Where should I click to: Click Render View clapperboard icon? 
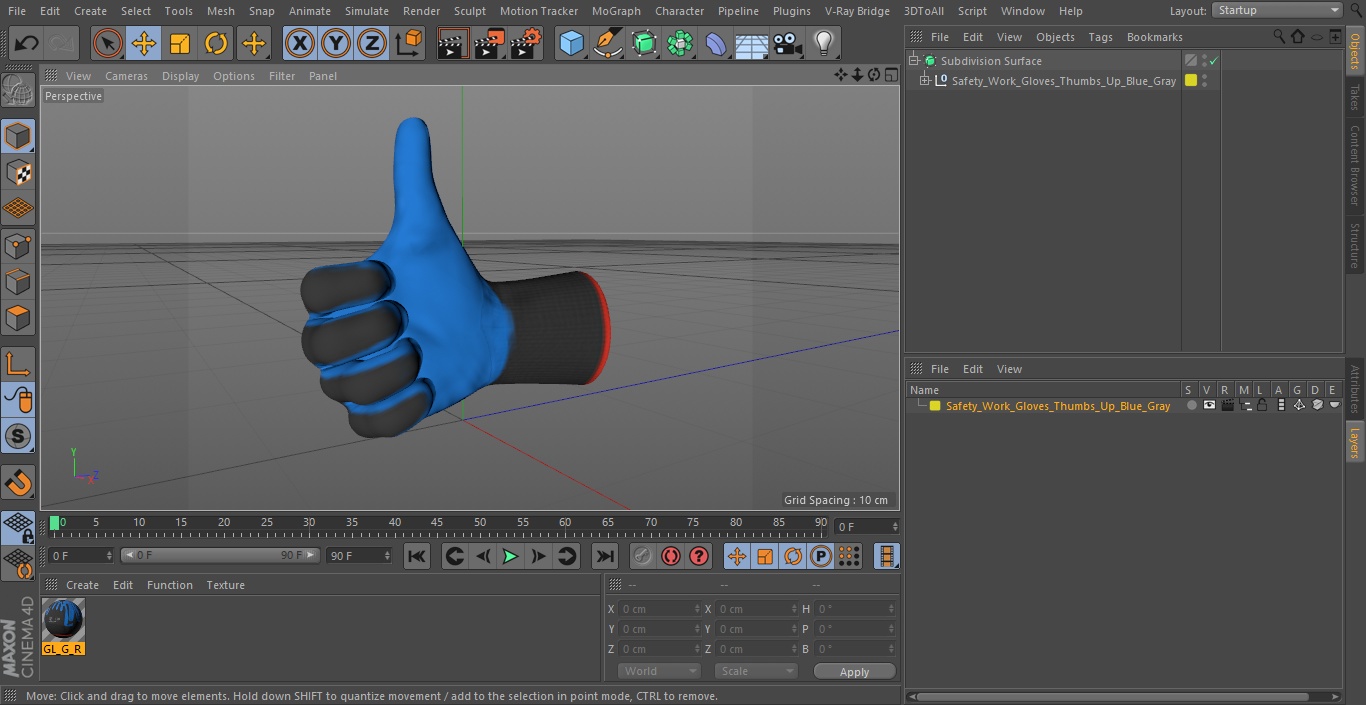click(x=453, y=44)
